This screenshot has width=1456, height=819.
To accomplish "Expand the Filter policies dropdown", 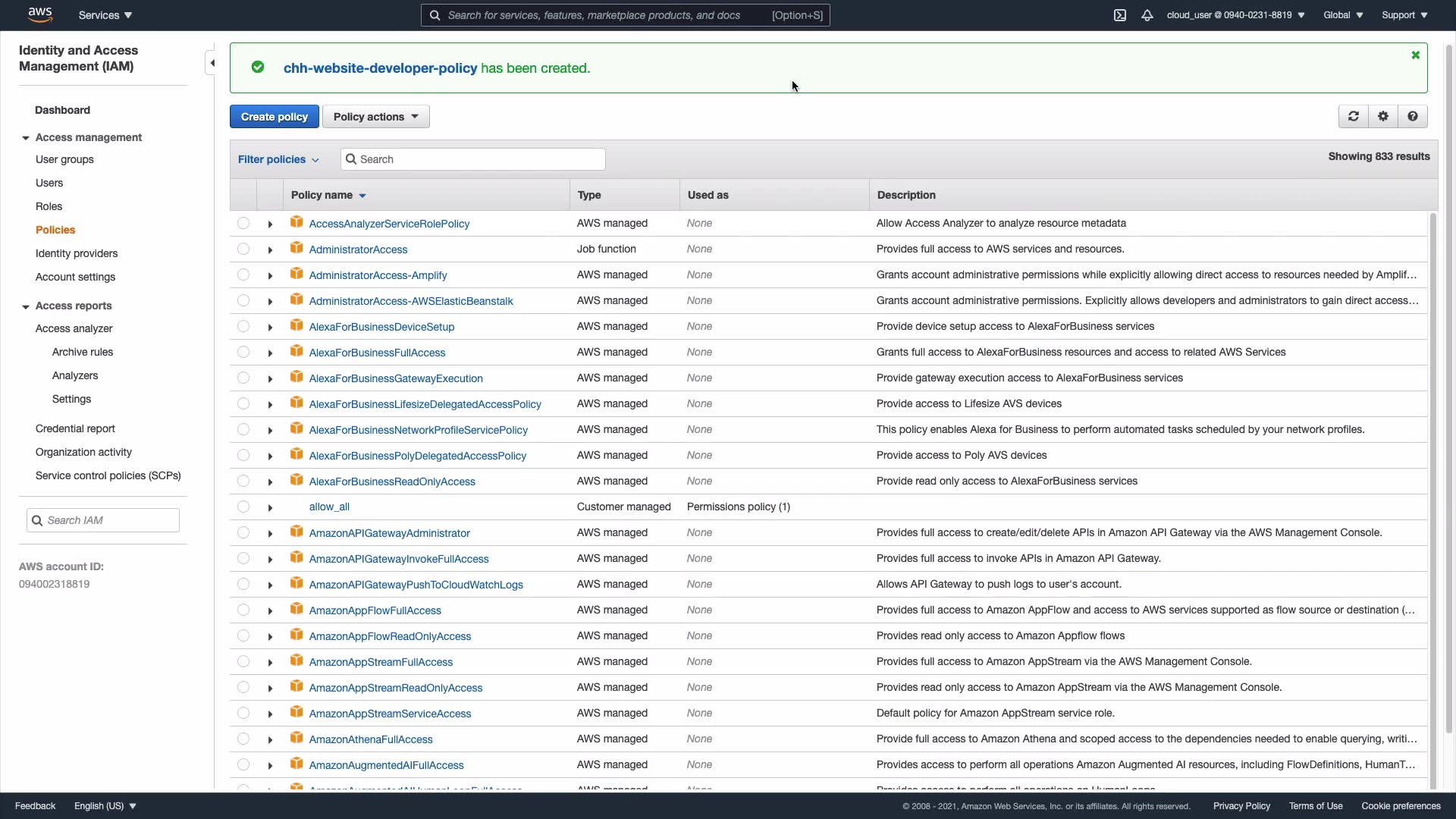I will pyautogui.click(x=278, y=159).
